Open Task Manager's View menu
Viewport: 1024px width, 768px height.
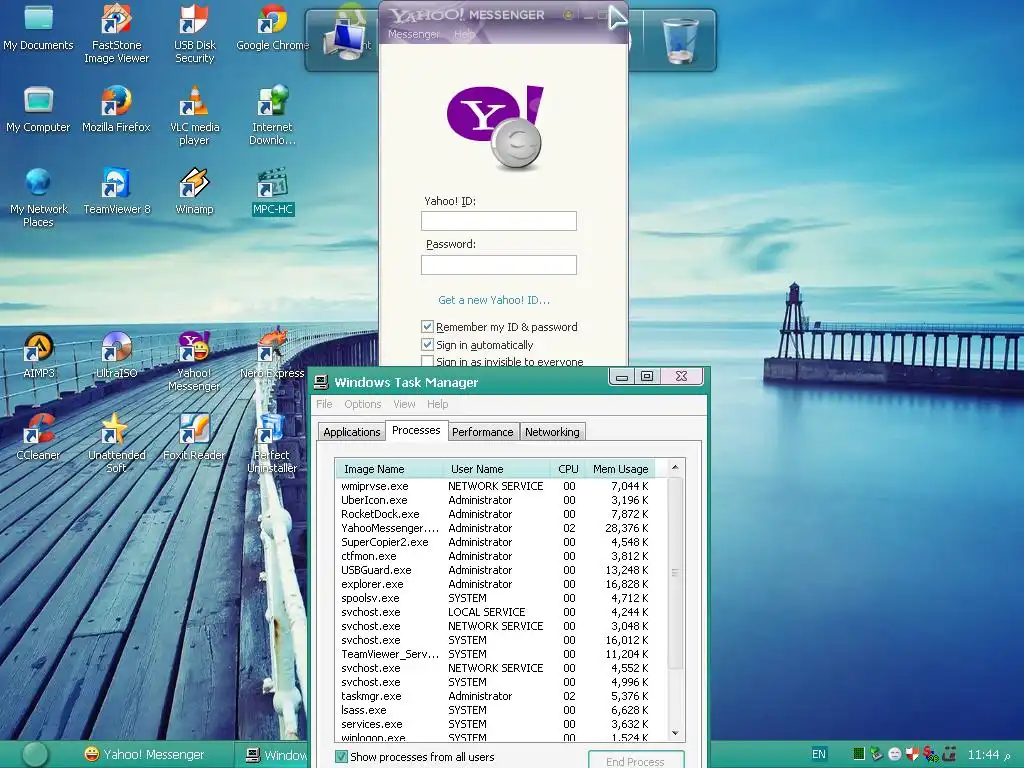click(404, 404)
